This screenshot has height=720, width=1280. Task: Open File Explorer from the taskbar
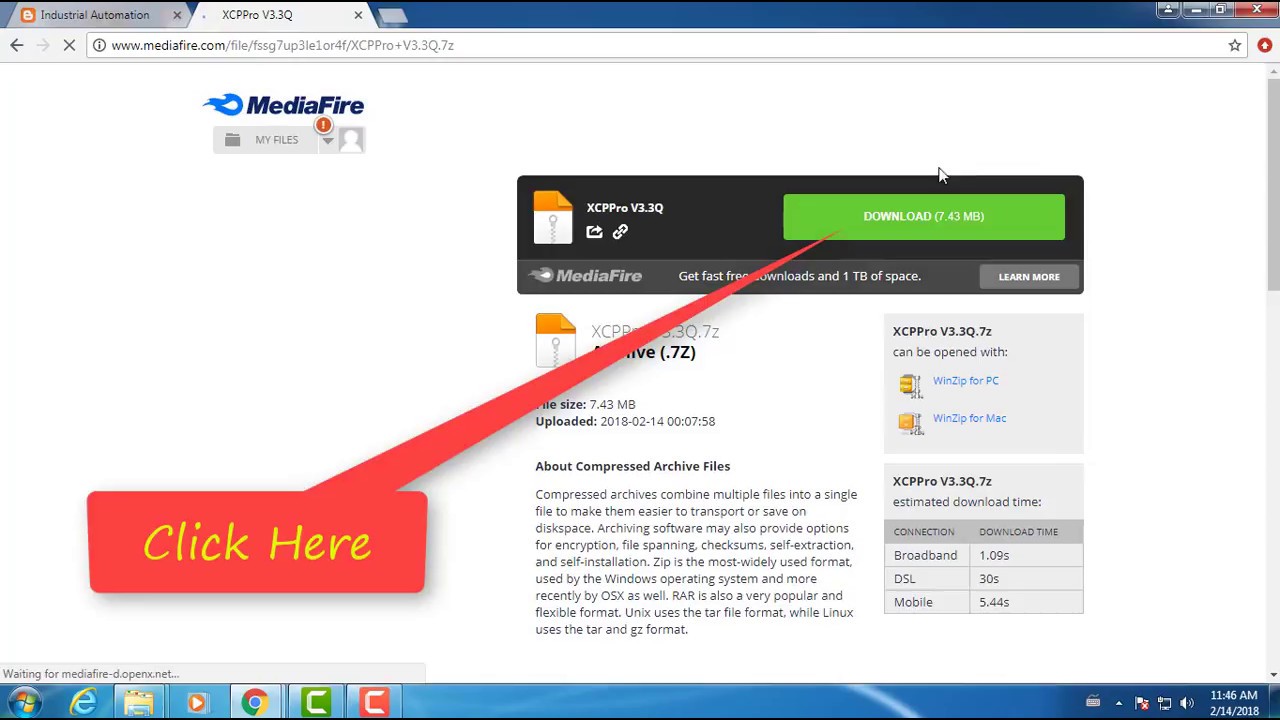139,703
